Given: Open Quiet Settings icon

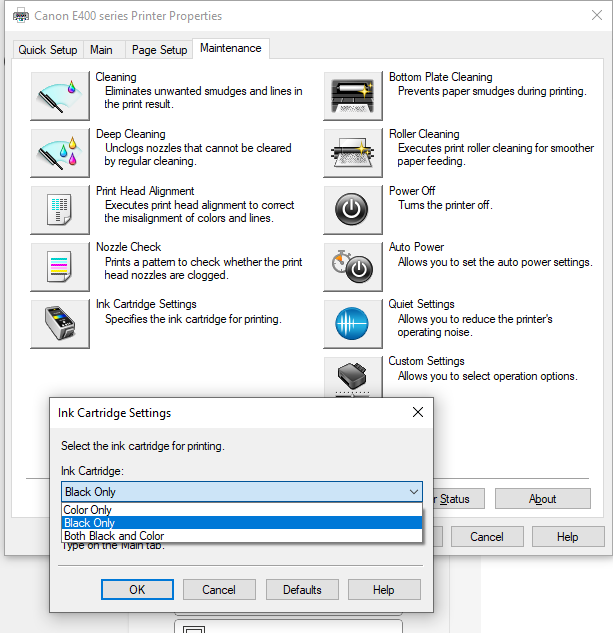Looking at the screenshot, I should 353,324.
